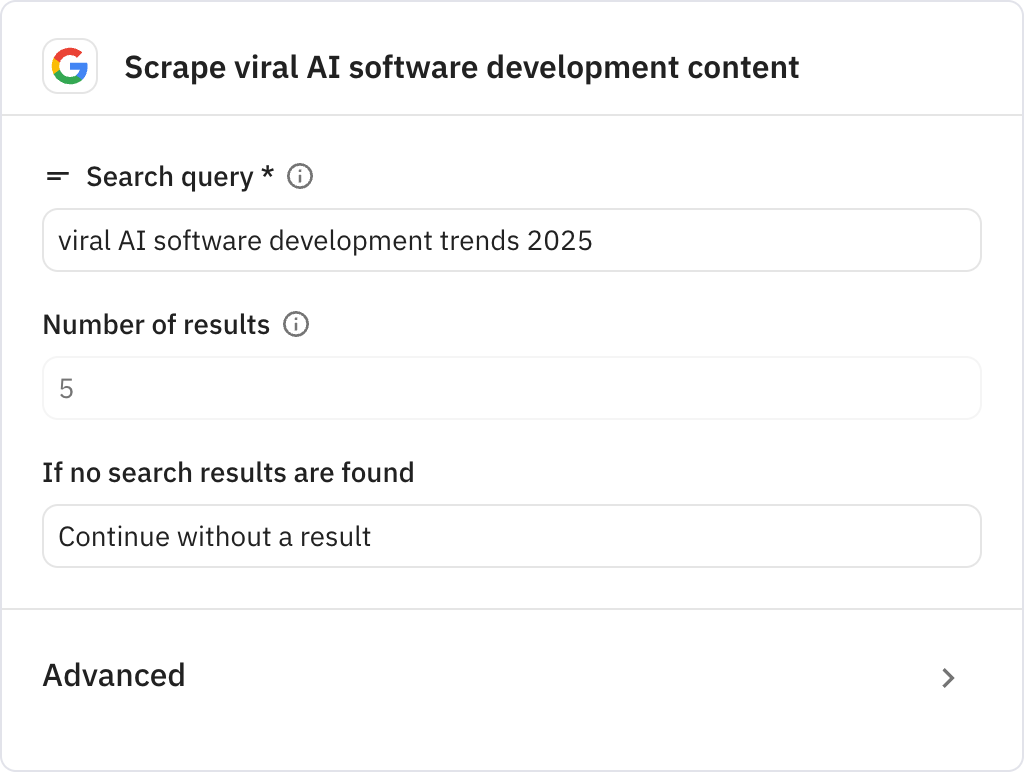Click the Advanced label text
Screen dimensions: 1024x772
pyautogui.click(x=113, y=676)
